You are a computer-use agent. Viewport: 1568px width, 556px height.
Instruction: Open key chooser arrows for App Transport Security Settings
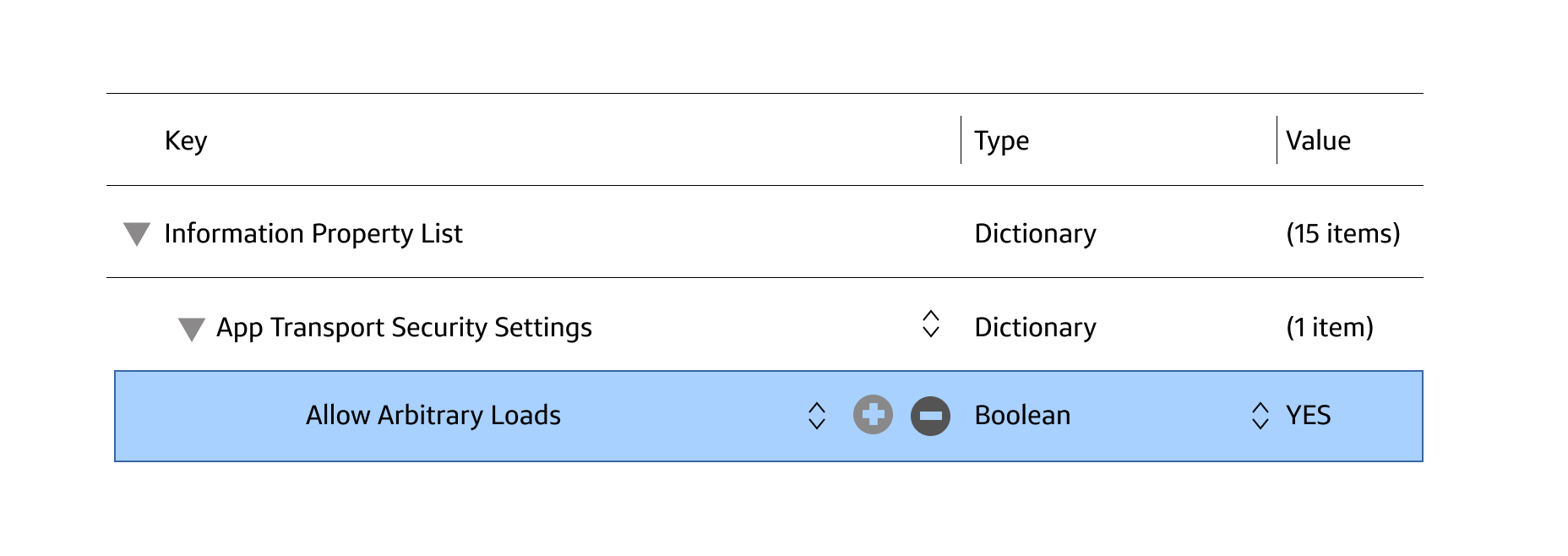[930, 324]
